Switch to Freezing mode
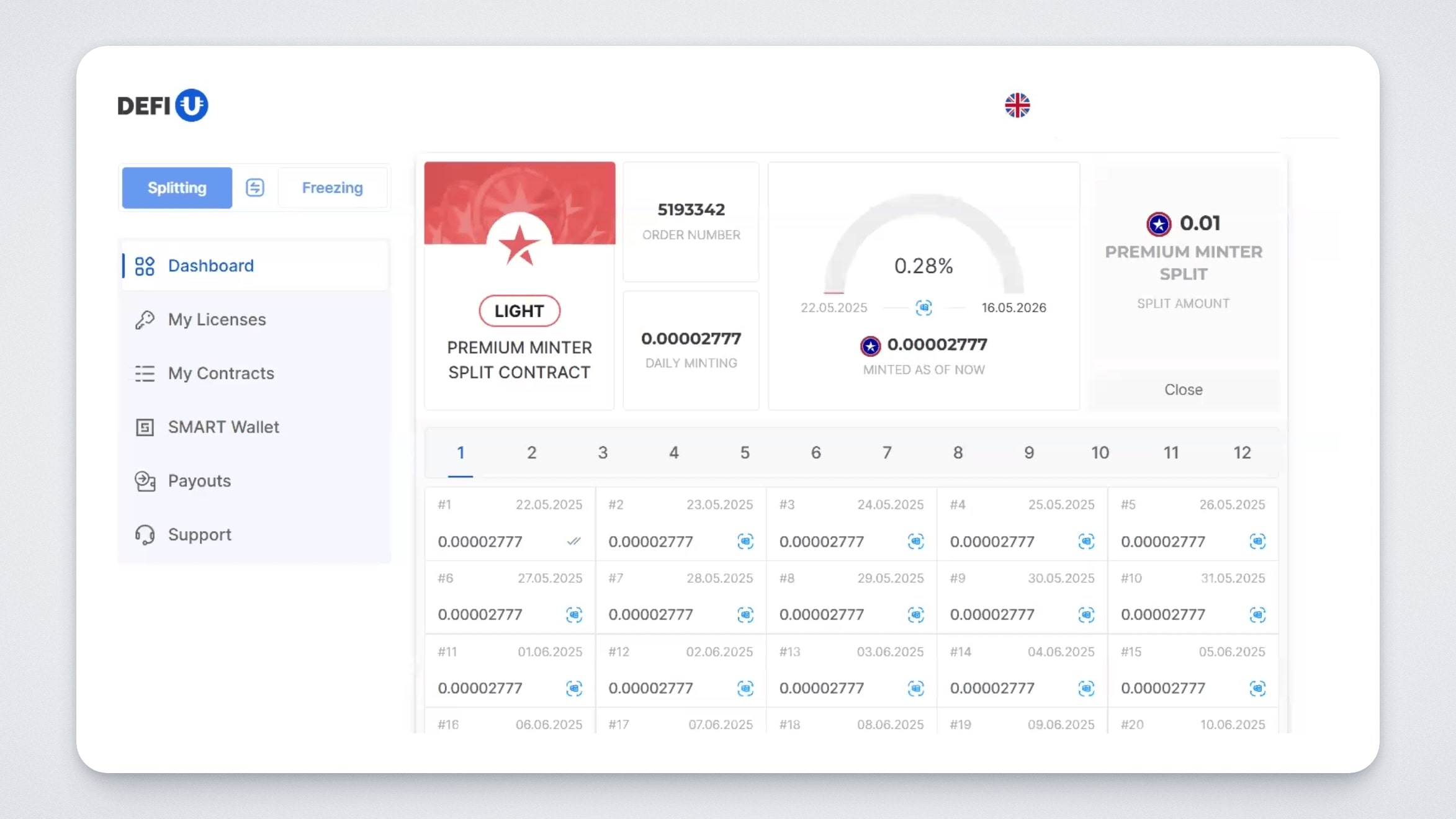Image resolution: width=1456 pixels, height=819 pixels. (x=332, y=187)
